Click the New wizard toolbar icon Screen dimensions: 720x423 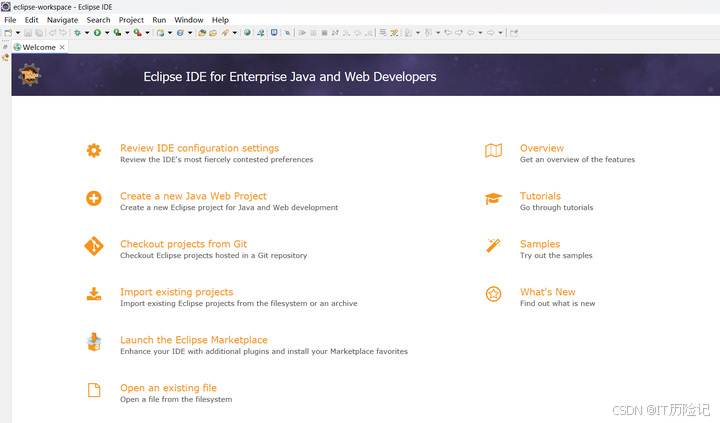coord(8,33)
